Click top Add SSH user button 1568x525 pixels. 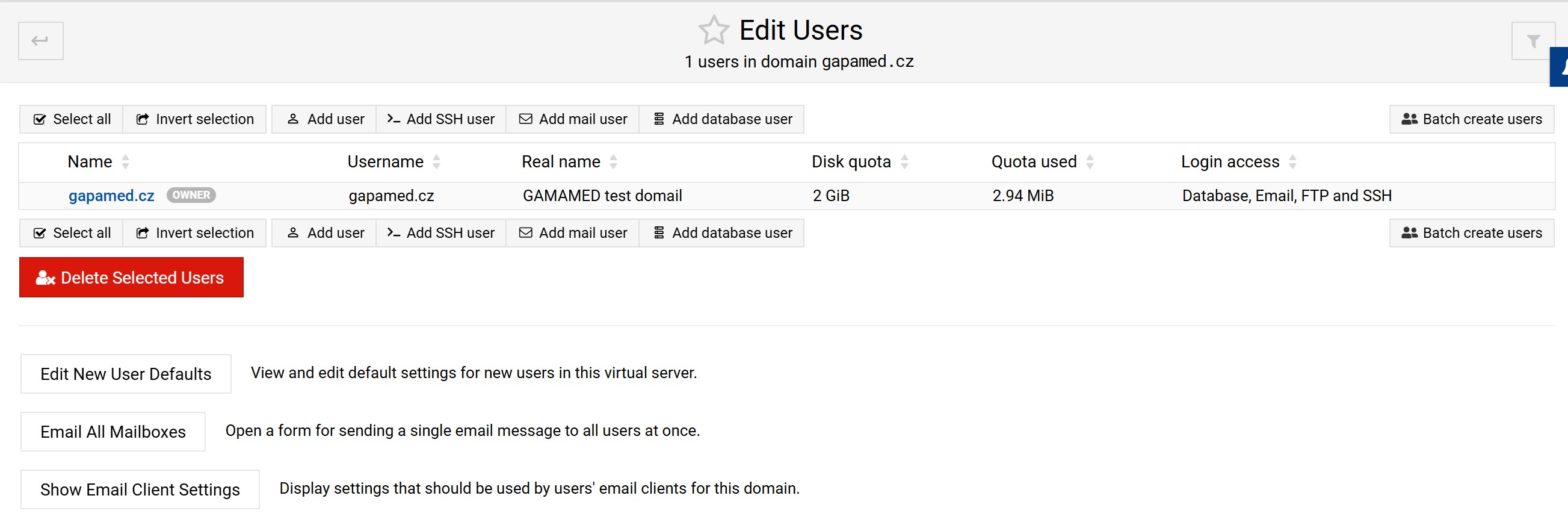tap(440, 119)
